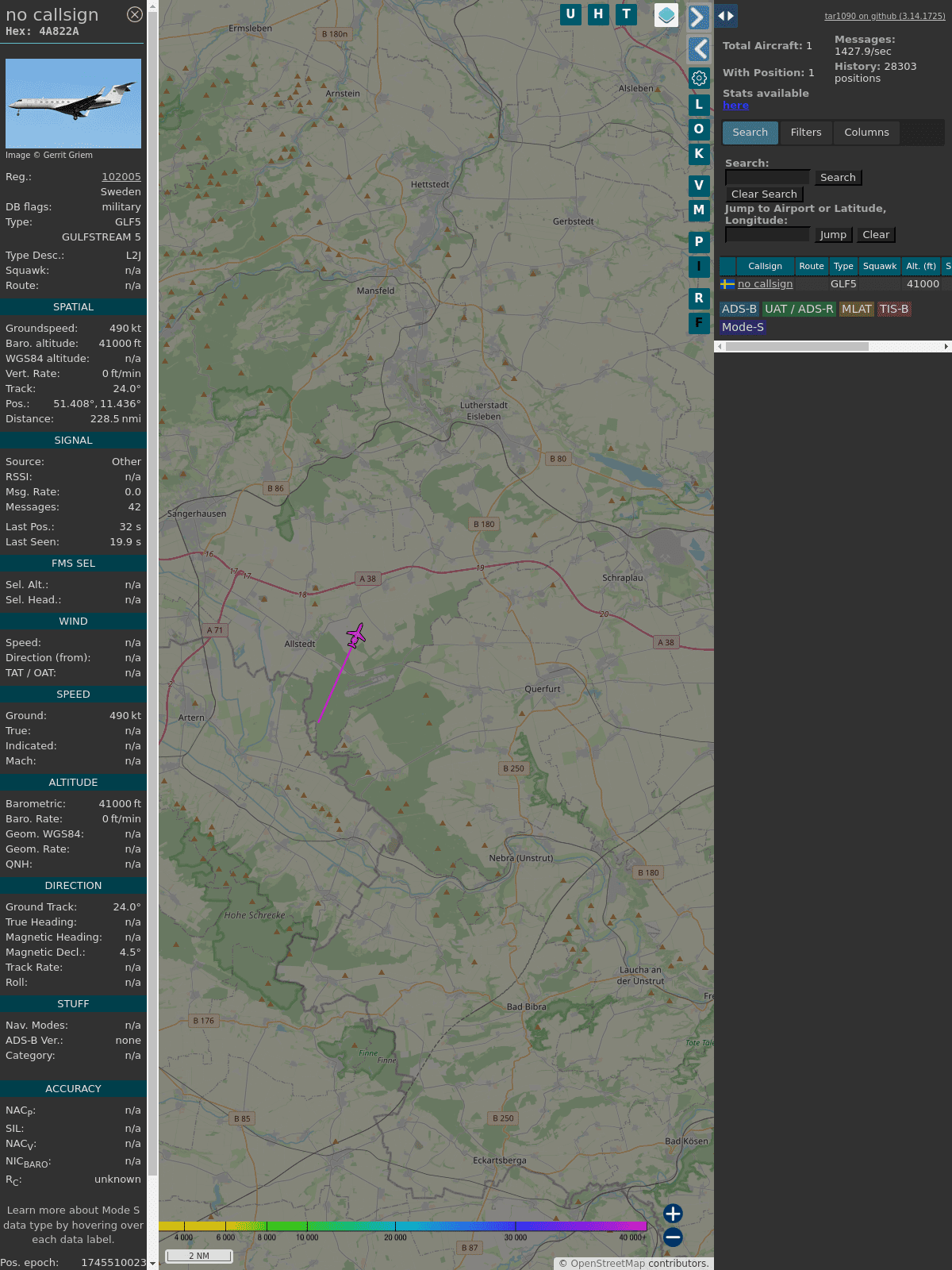This screenshot has width=952, height=1270.
Task: Sort table by Callsign column
Action: click(765, 267)
